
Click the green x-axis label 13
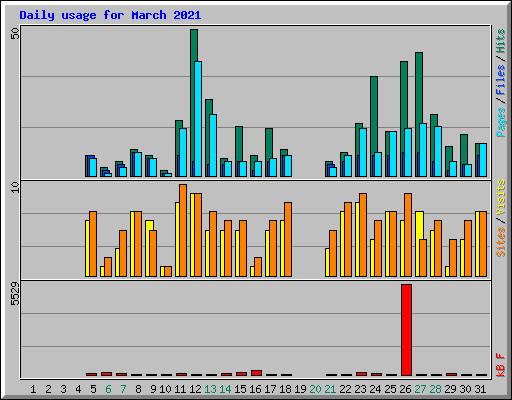(210, 389)
